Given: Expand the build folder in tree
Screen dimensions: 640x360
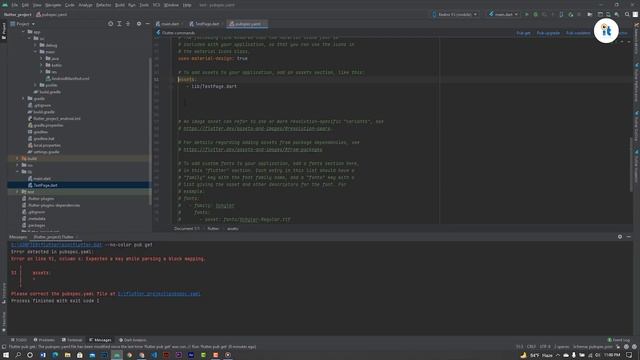Looking at the screenshot, I should coord(17,158).
